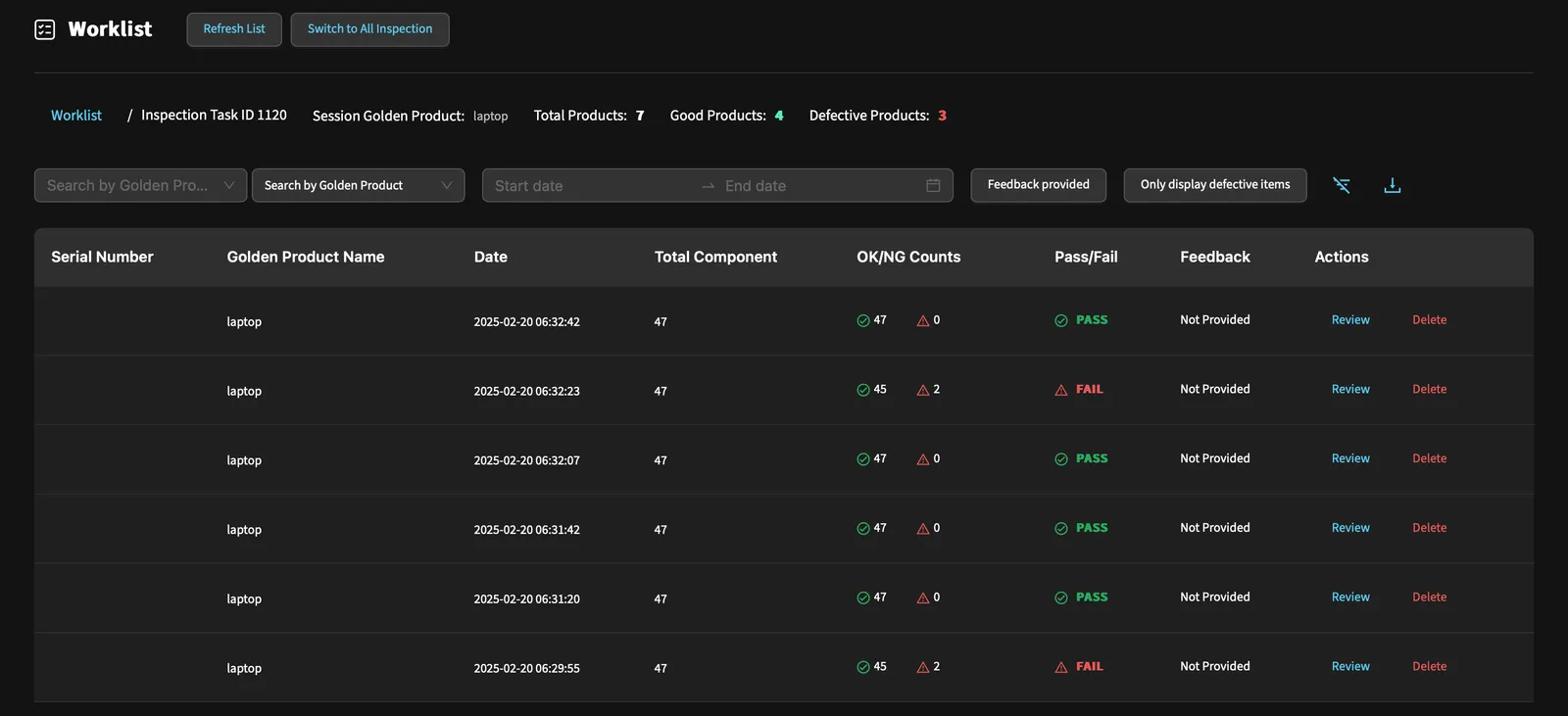
Task: Click the NG warning triangle in the 06:29:55 row
Action: [x=923, y=667]
